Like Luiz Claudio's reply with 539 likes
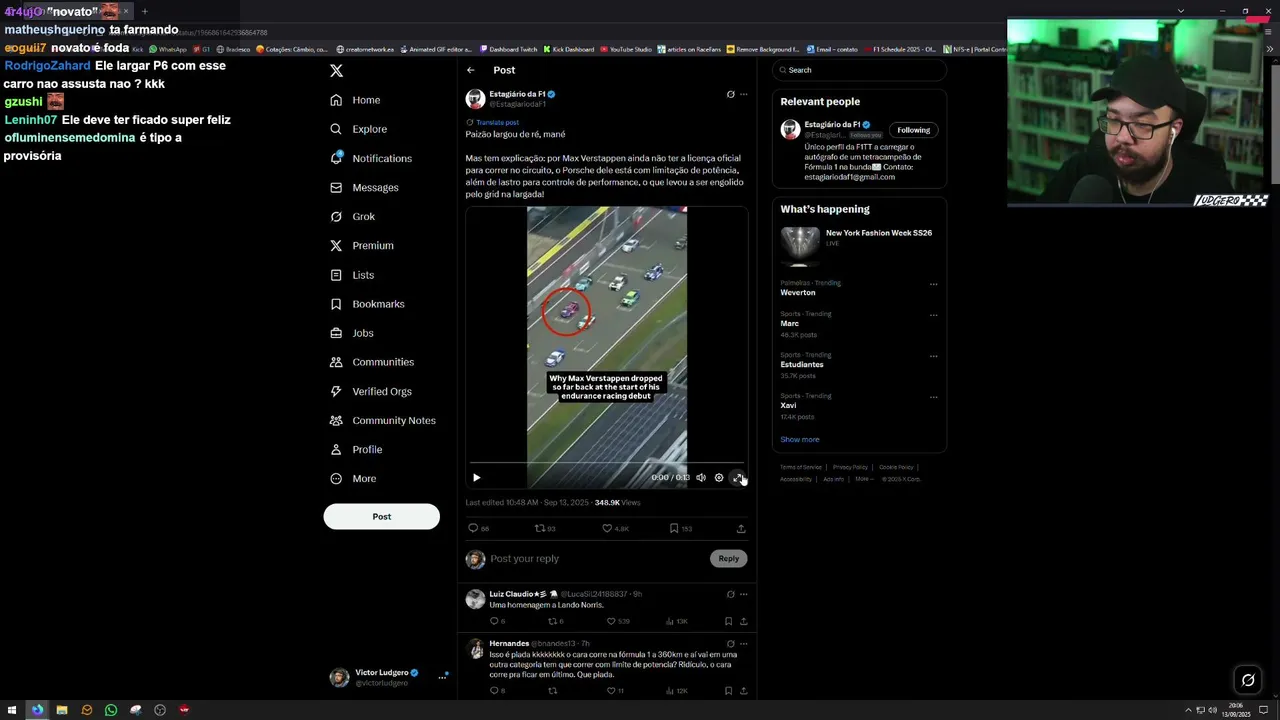This screenshot has height=720, width=1280. pos(611,621)
